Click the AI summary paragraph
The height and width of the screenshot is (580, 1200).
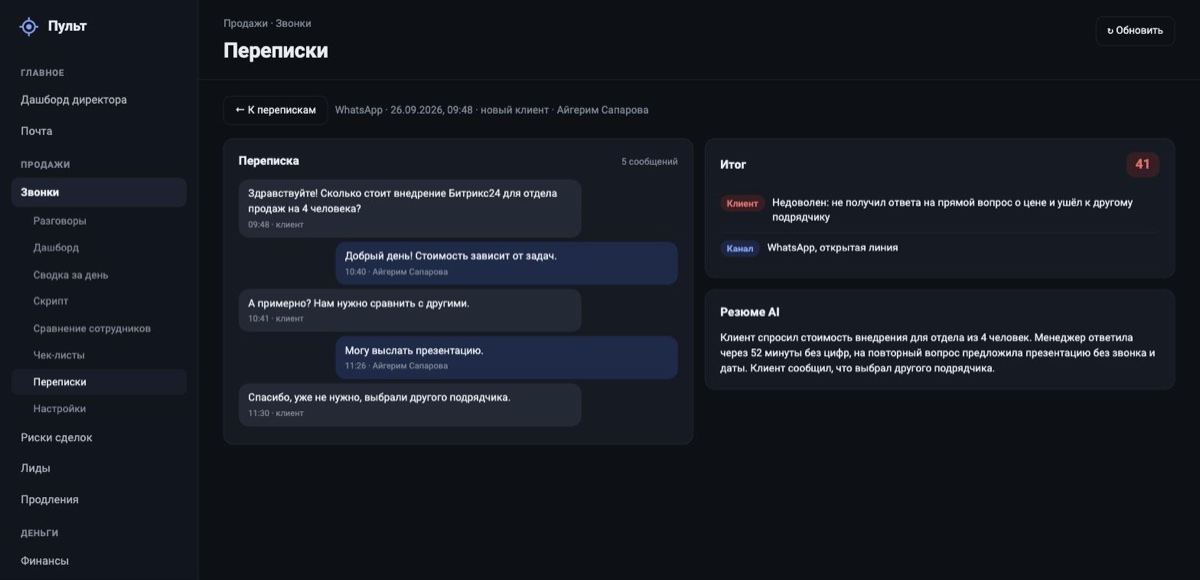pyautogui.click(x=938, y=353)
